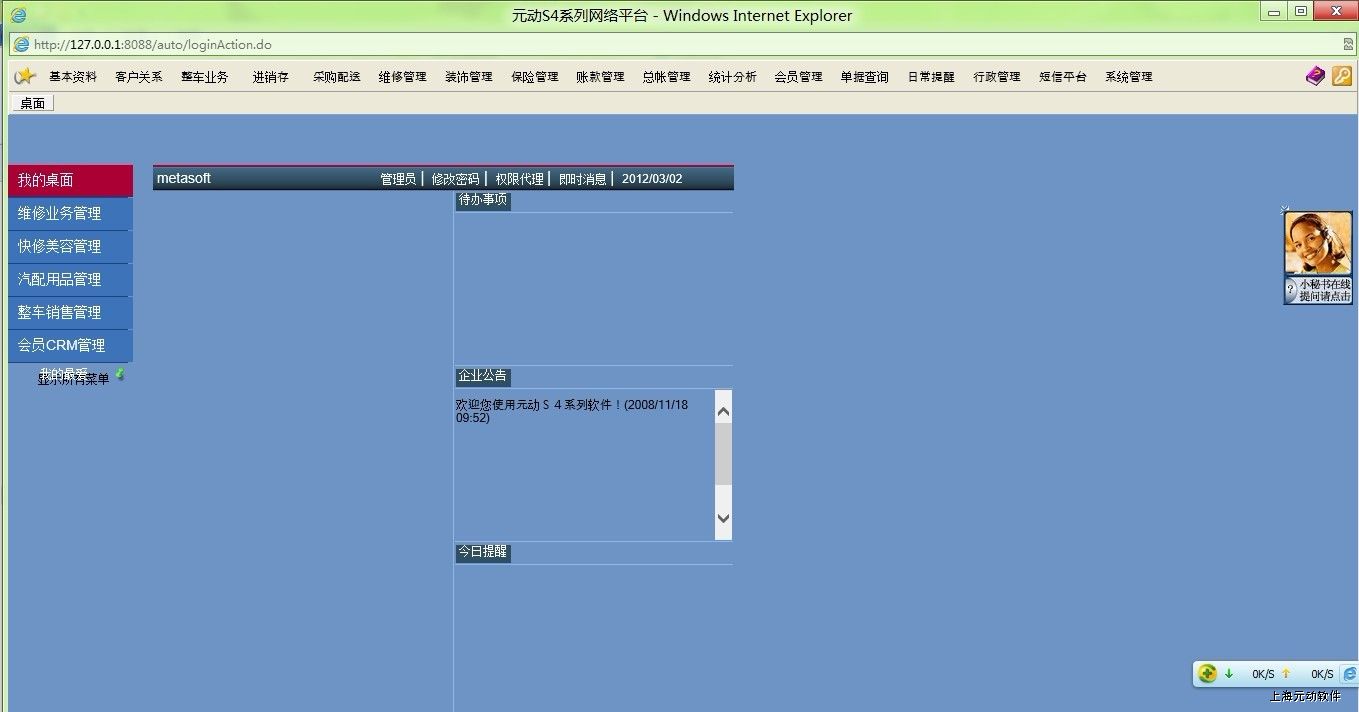Click the star favorites icon in menu bar
This screenshot has height=712, width=1359.
[25, 76]
